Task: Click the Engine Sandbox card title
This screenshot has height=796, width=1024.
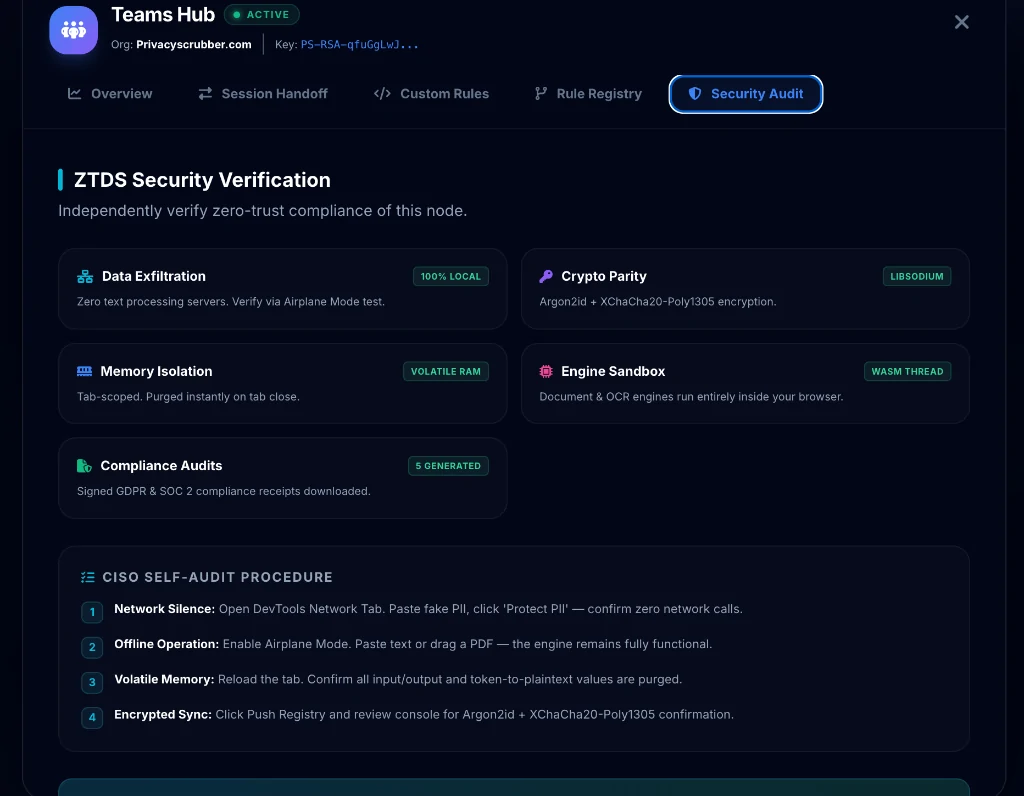Action: pyautogui.click(x=613, y=372)
